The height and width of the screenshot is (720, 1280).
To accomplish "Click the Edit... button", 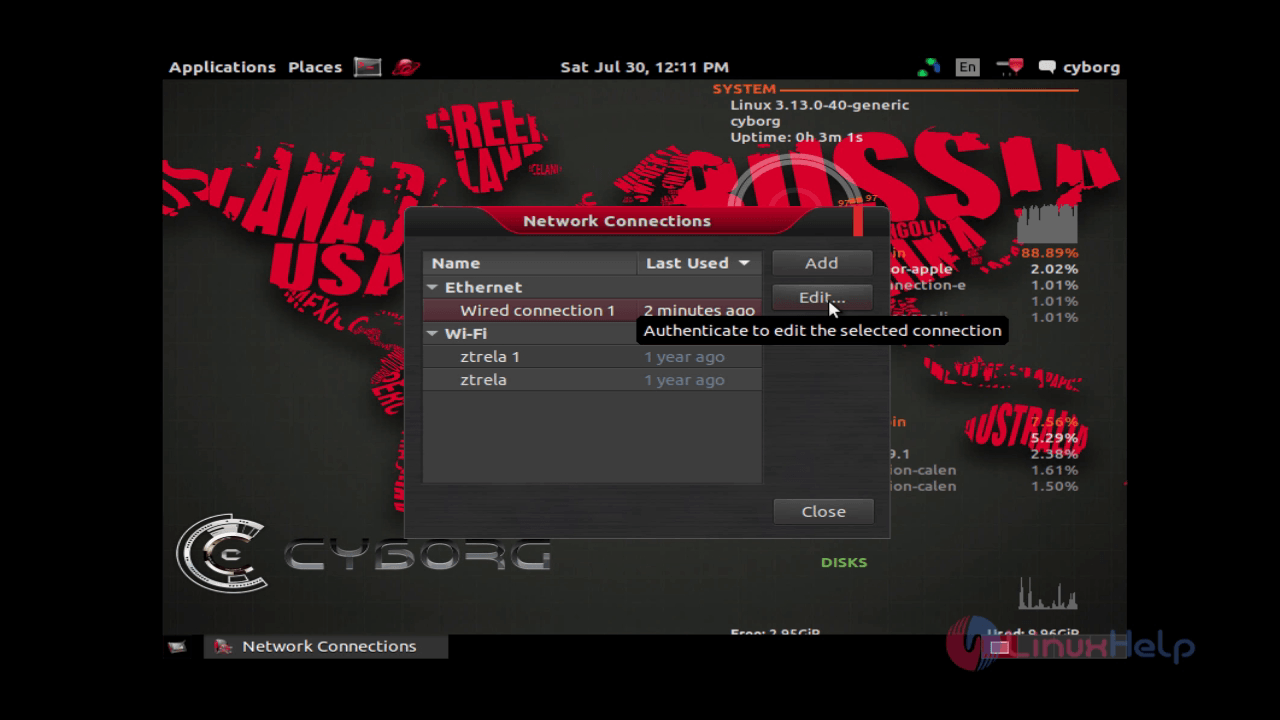I will [822, 297].
